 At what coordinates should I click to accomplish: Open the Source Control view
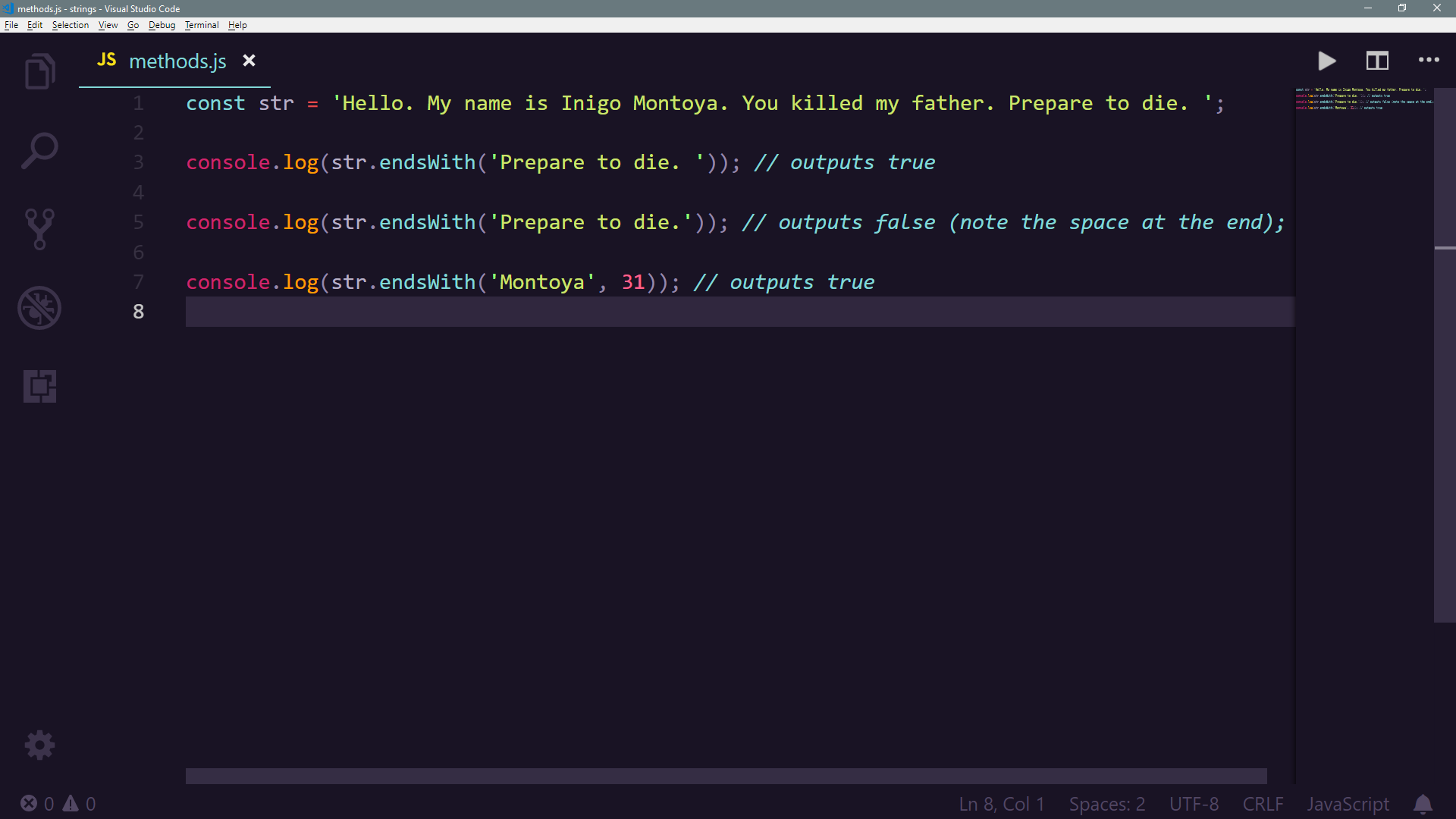(x=39, y=229)
